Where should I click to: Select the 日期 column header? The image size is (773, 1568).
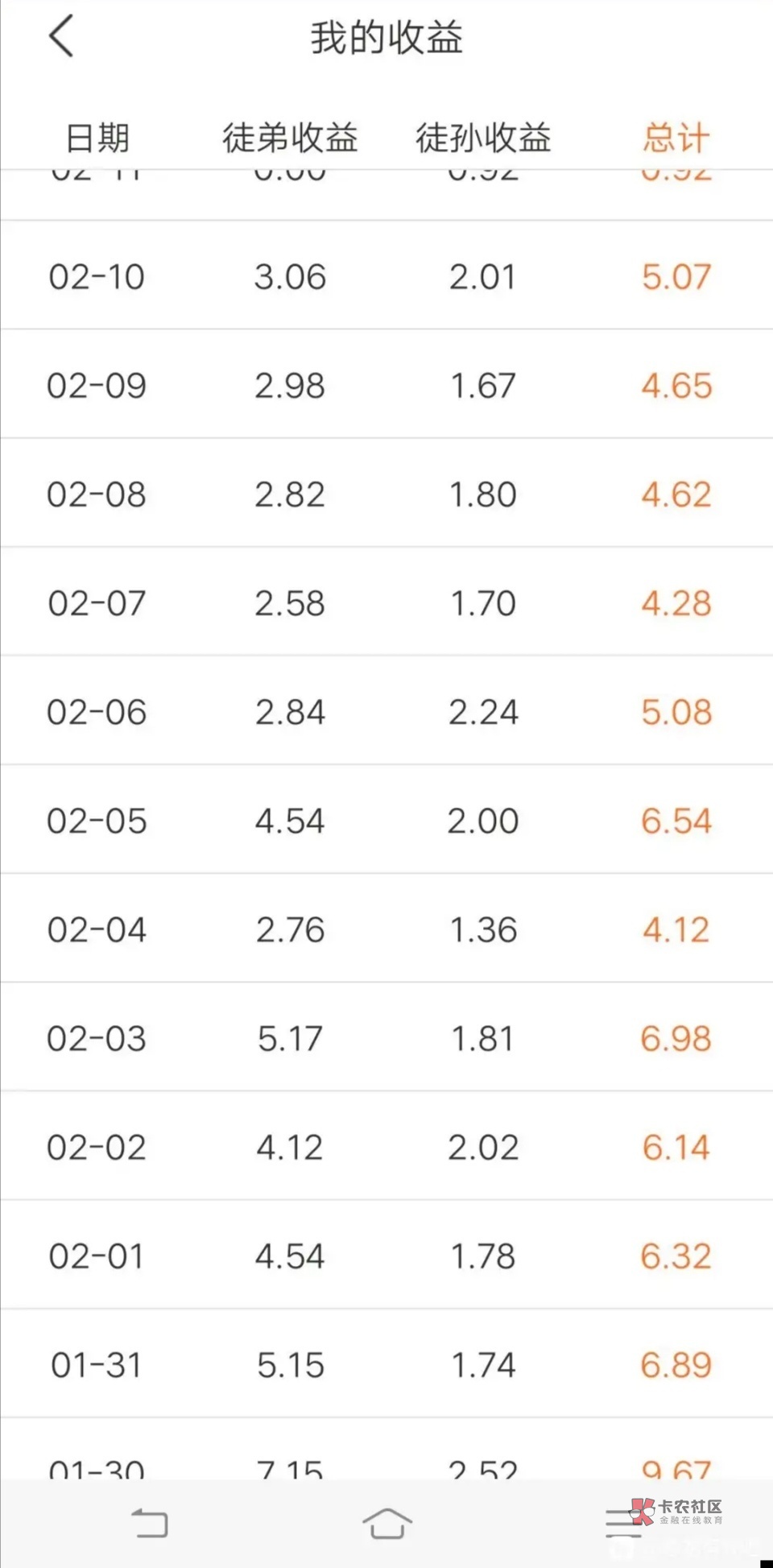[97, 138]
